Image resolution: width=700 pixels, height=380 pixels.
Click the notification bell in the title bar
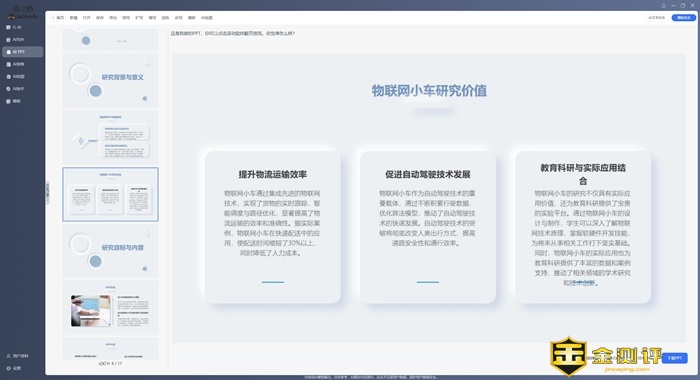point(663,5)
